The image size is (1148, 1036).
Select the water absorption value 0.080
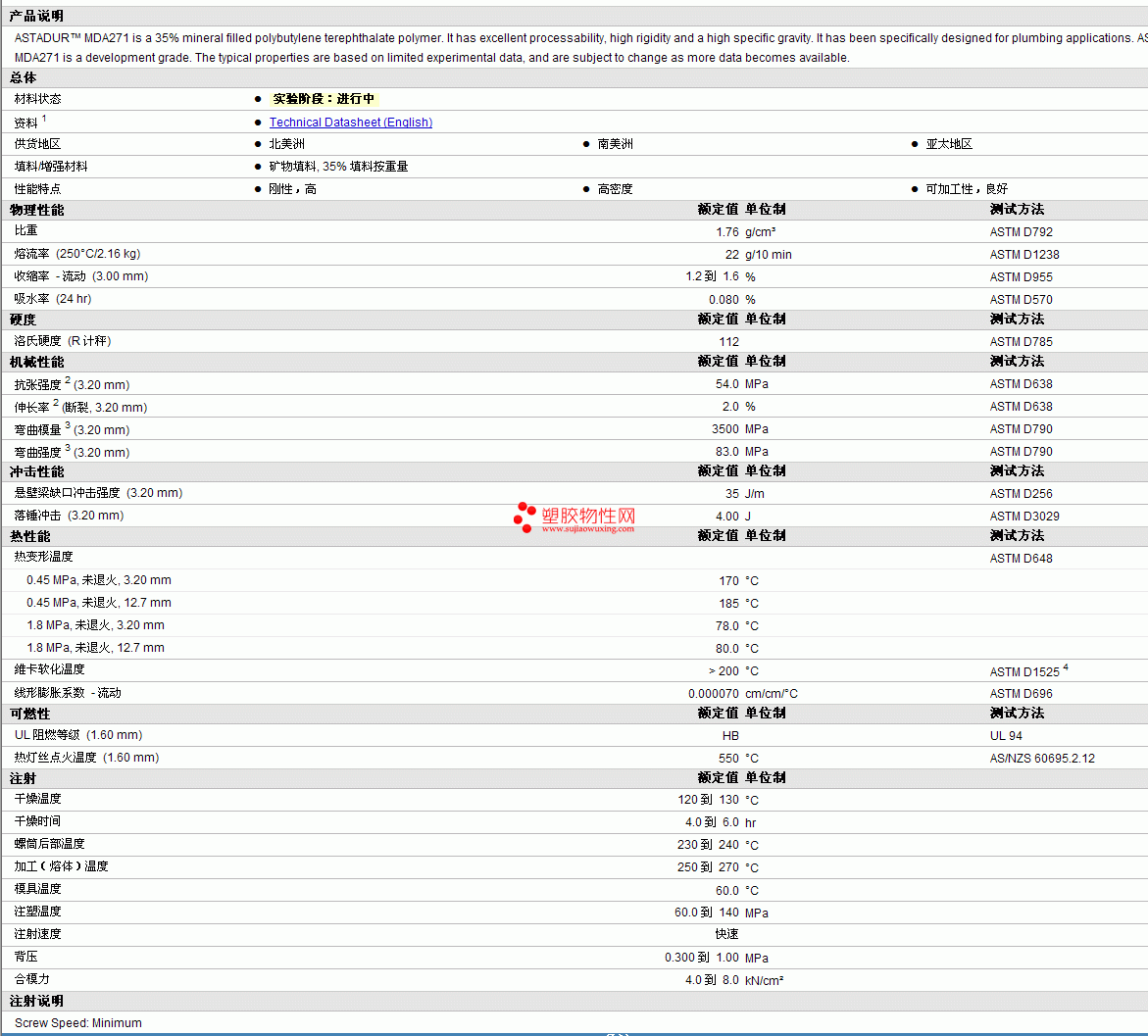click(x=724, y=300)
